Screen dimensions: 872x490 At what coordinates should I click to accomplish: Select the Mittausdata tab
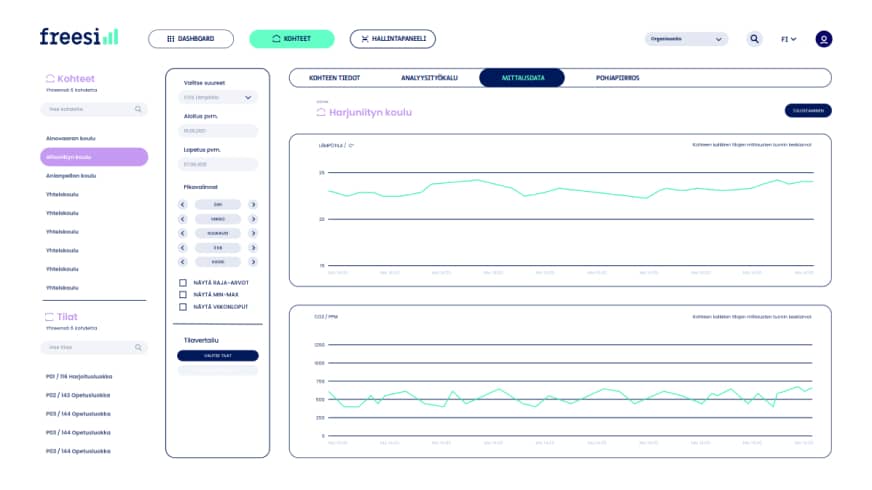point(522,78)
